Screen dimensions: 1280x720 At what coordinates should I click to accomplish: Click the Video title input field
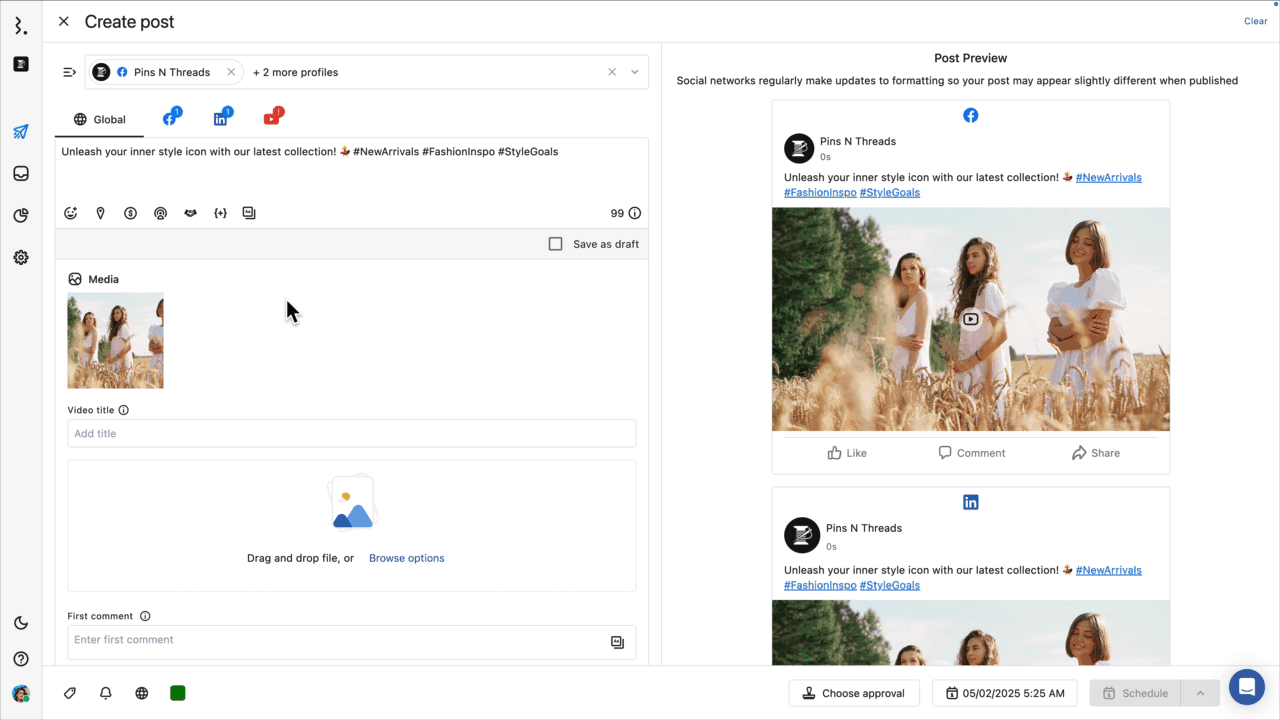pyautogui.click(x=351, y=433)
